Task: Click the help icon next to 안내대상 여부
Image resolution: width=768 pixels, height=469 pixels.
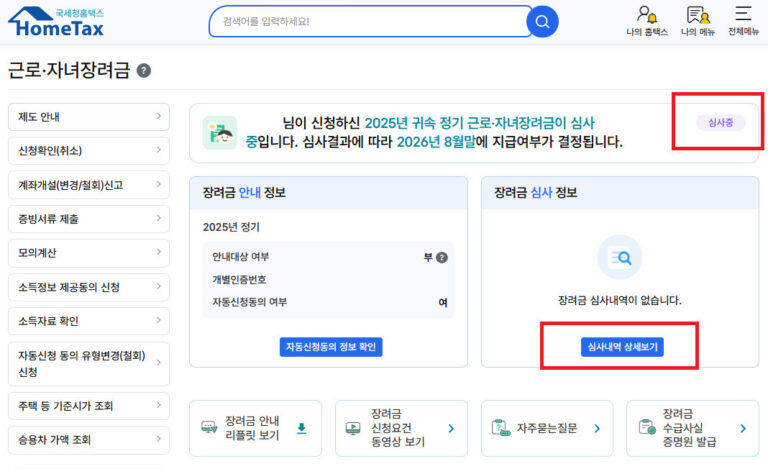Action: 442,258
